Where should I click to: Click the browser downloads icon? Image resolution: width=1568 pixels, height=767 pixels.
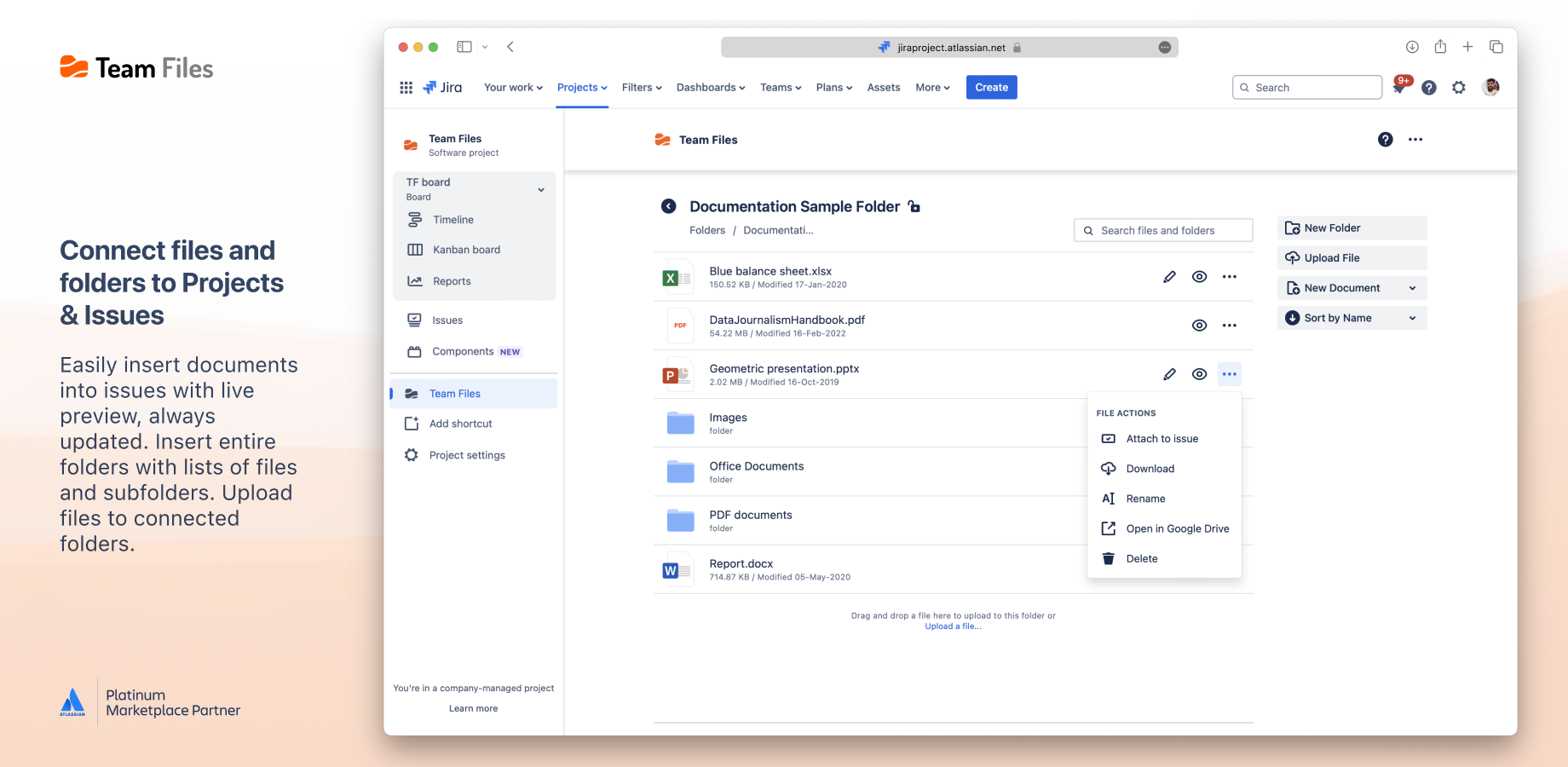click(1412, 47)
